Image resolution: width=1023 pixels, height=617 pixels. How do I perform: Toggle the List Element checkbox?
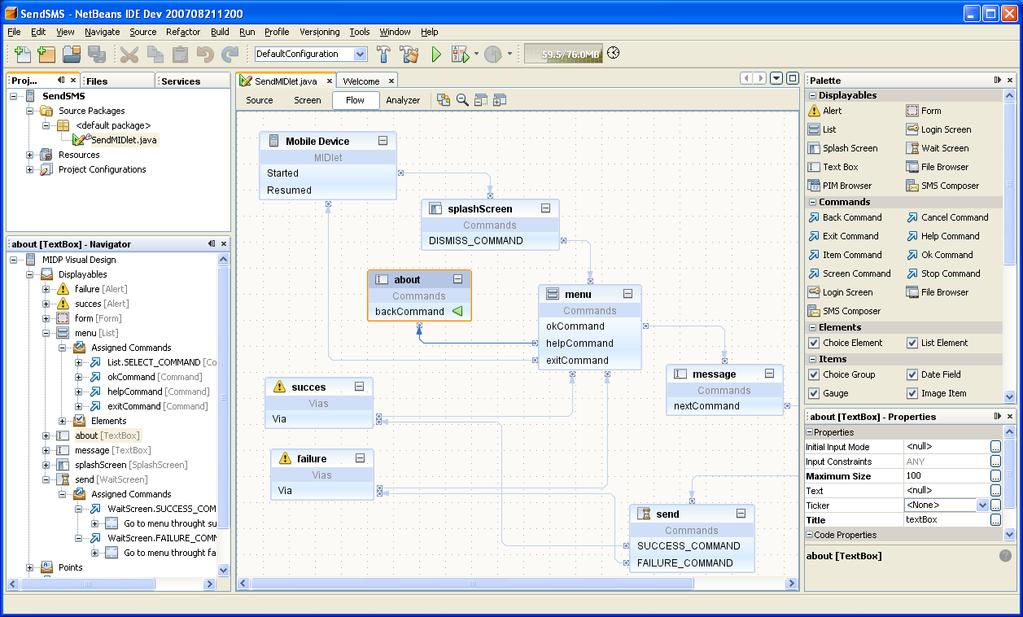click(x=912, y=343)
